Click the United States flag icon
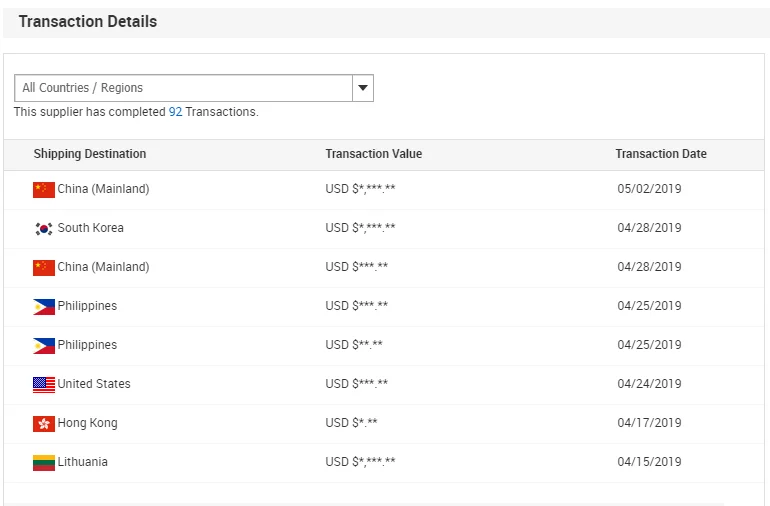The width and height of the screenshot is (770, 506). click(x=44, y=384)
